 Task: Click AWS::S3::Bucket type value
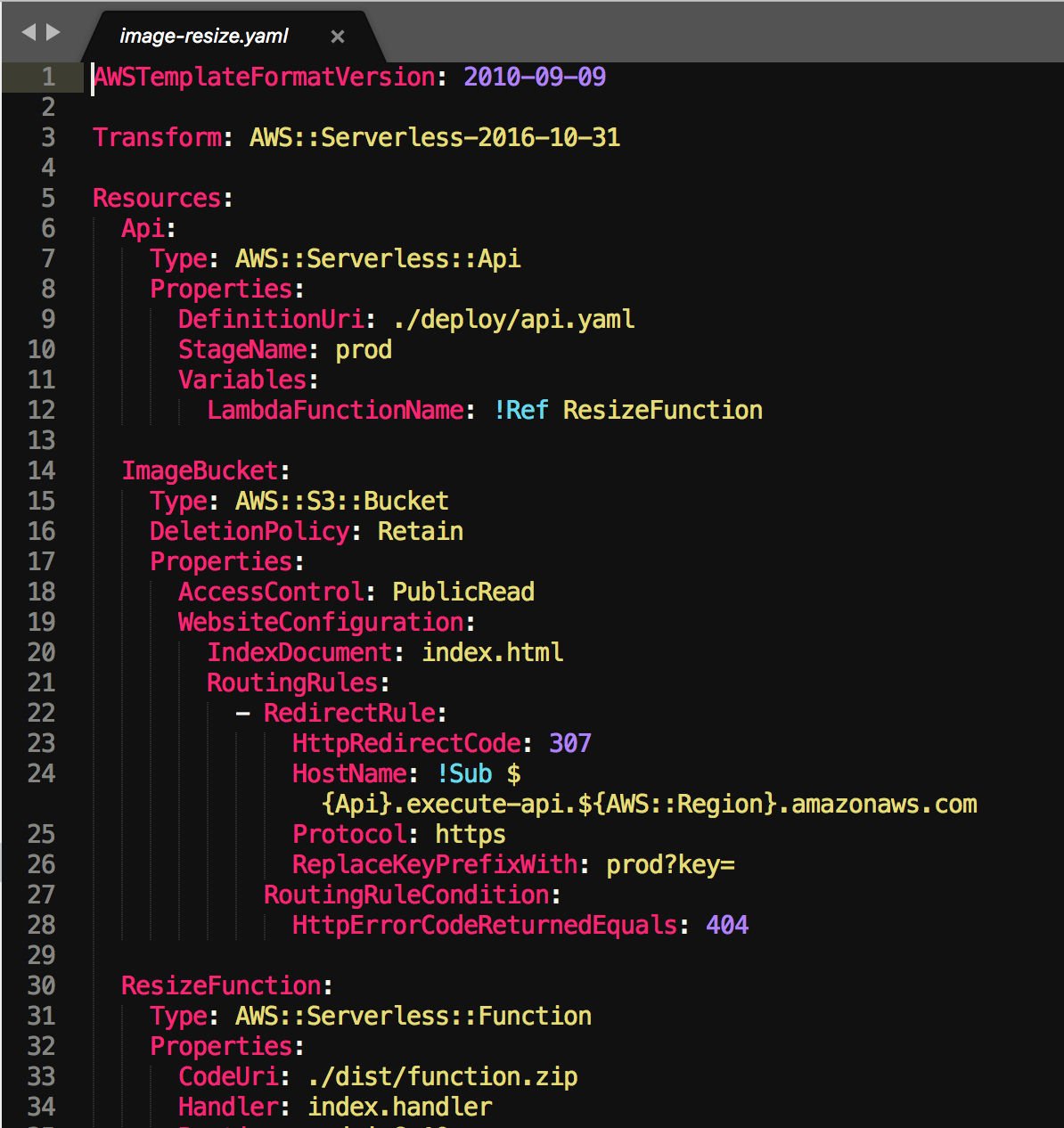[x=342, y=501]
